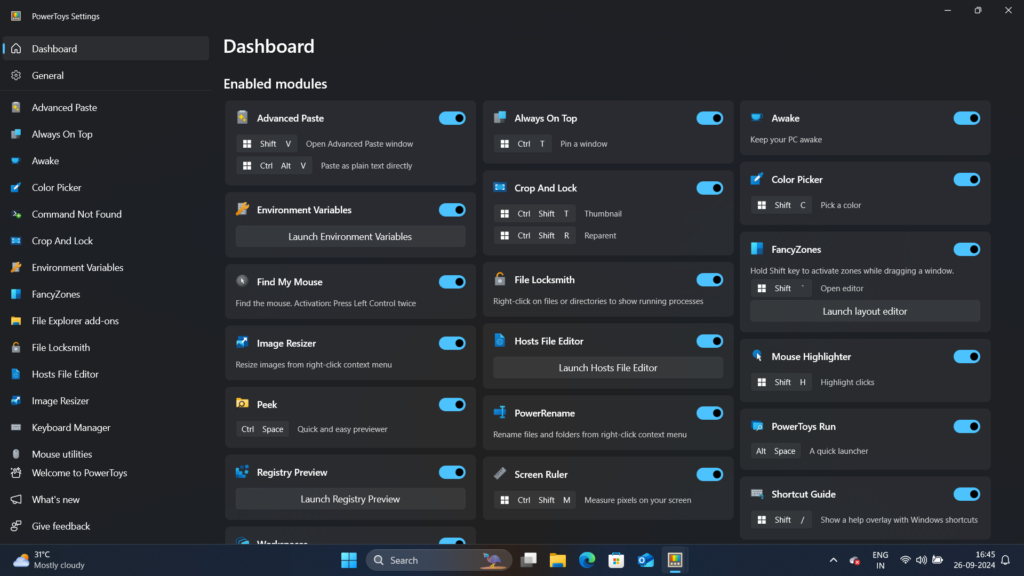
Task: Open the notification bell in taskbar
Action: tap(1006, 560)
